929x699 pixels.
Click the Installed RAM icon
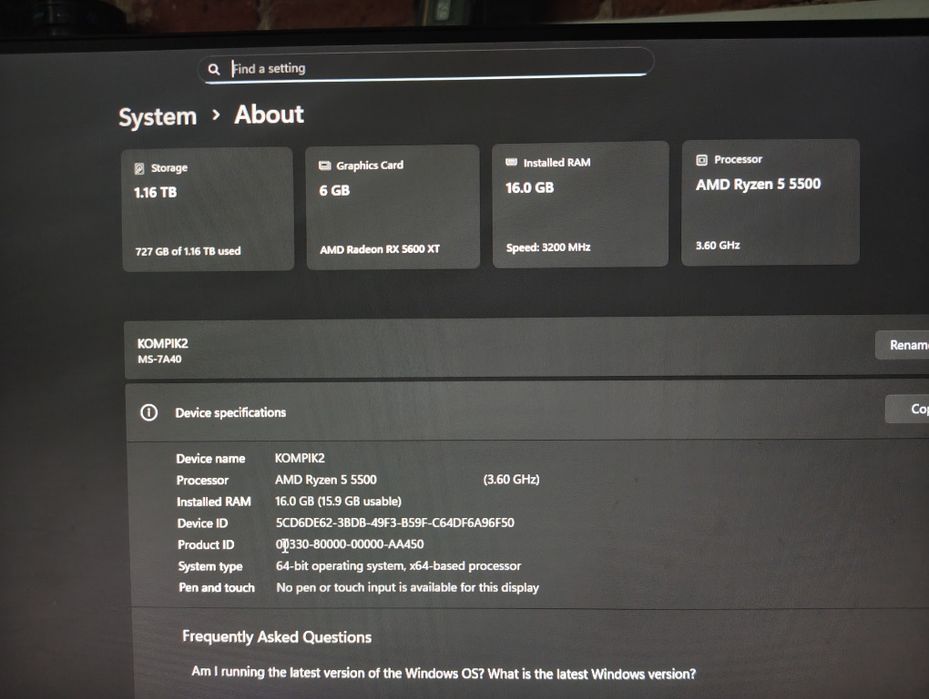pos(511,162)
